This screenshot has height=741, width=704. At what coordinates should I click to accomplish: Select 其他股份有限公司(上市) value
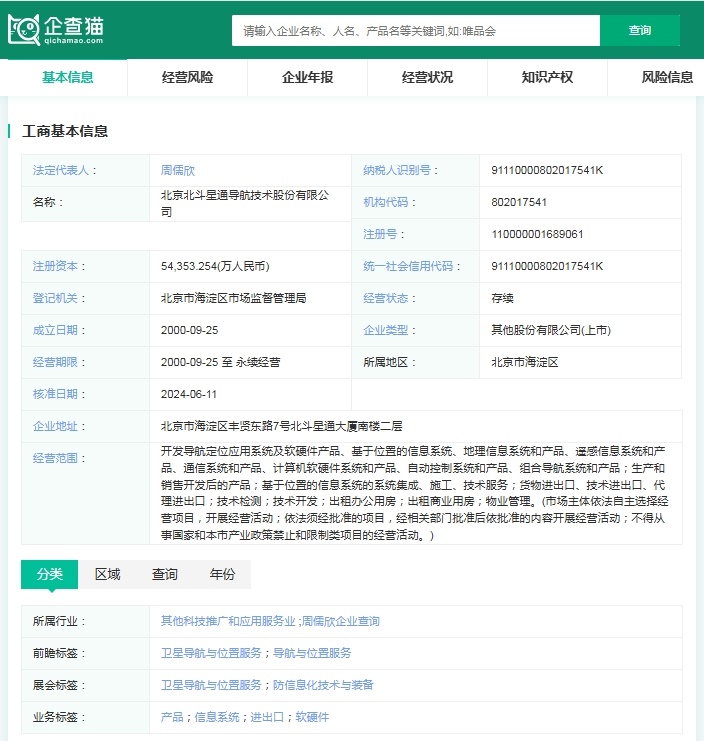(551, 330)
